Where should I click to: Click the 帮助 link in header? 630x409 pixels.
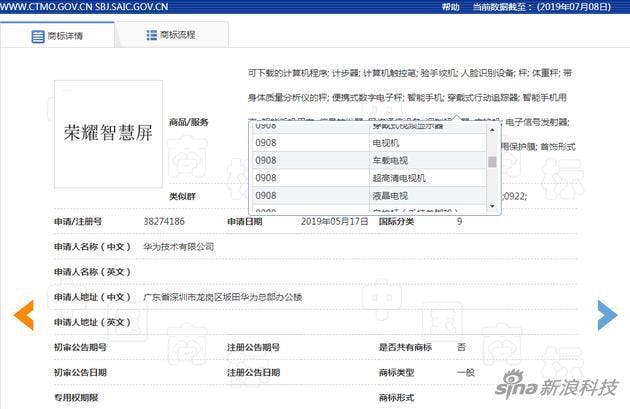[x=450, y=7]
